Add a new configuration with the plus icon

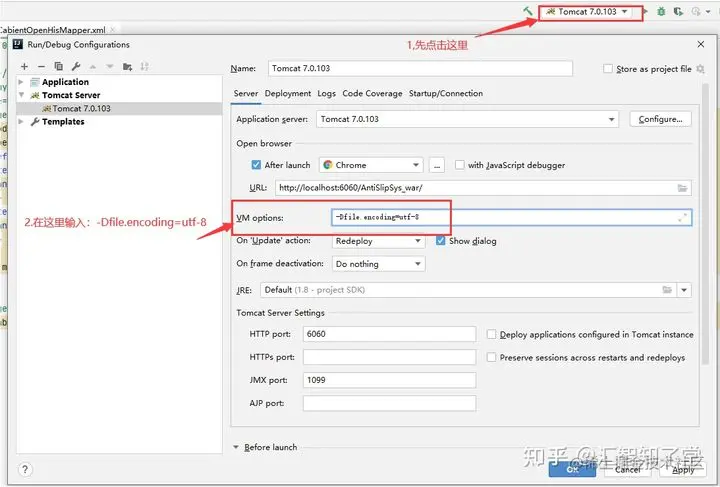click(x=24, y=67)
